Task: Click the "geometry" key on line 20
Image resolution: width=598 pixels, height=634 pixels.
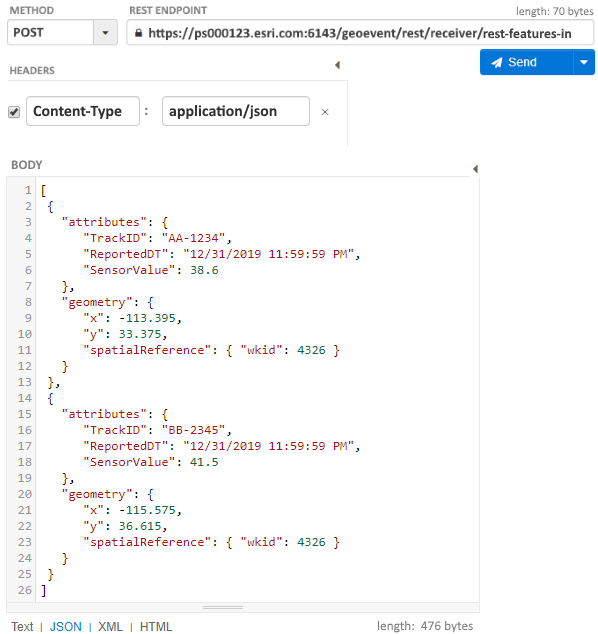Action: [97, 495]
